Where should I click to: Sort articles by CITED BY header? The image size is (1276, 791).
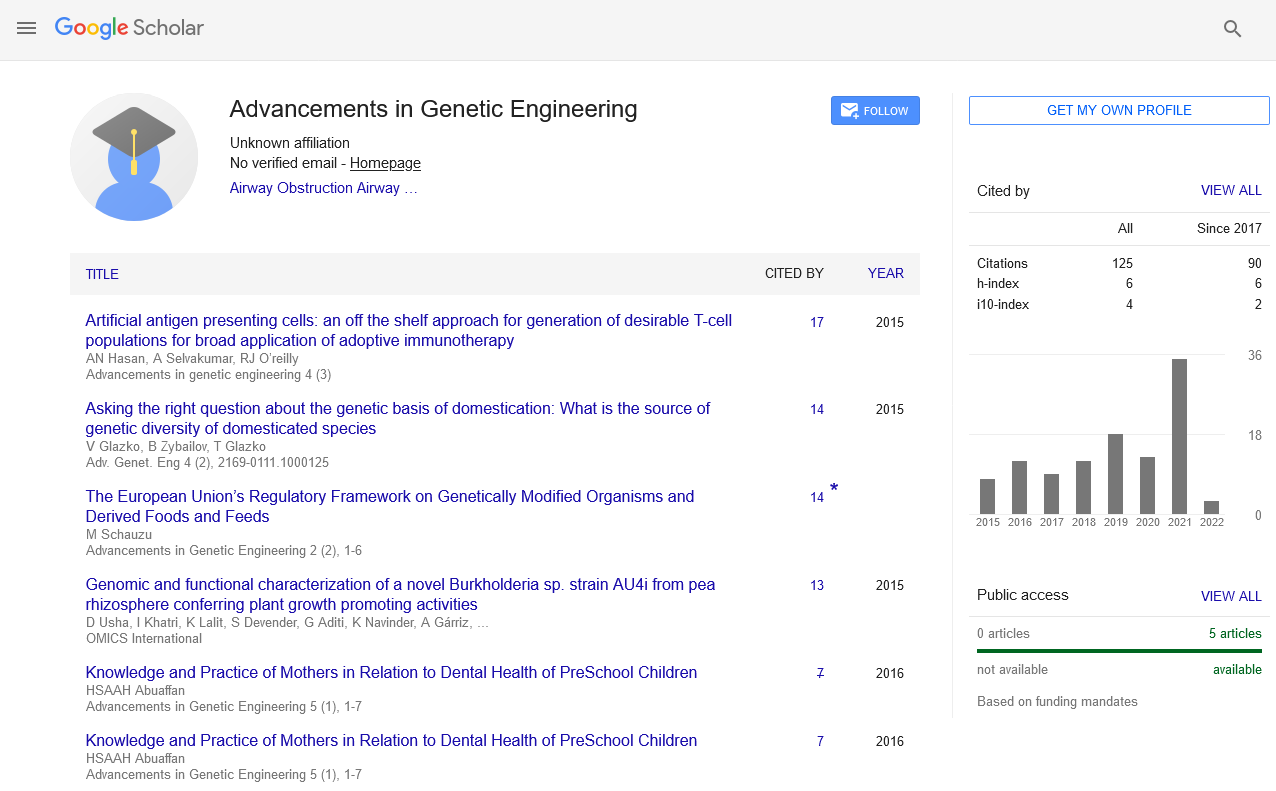click(x=794, y=273)
